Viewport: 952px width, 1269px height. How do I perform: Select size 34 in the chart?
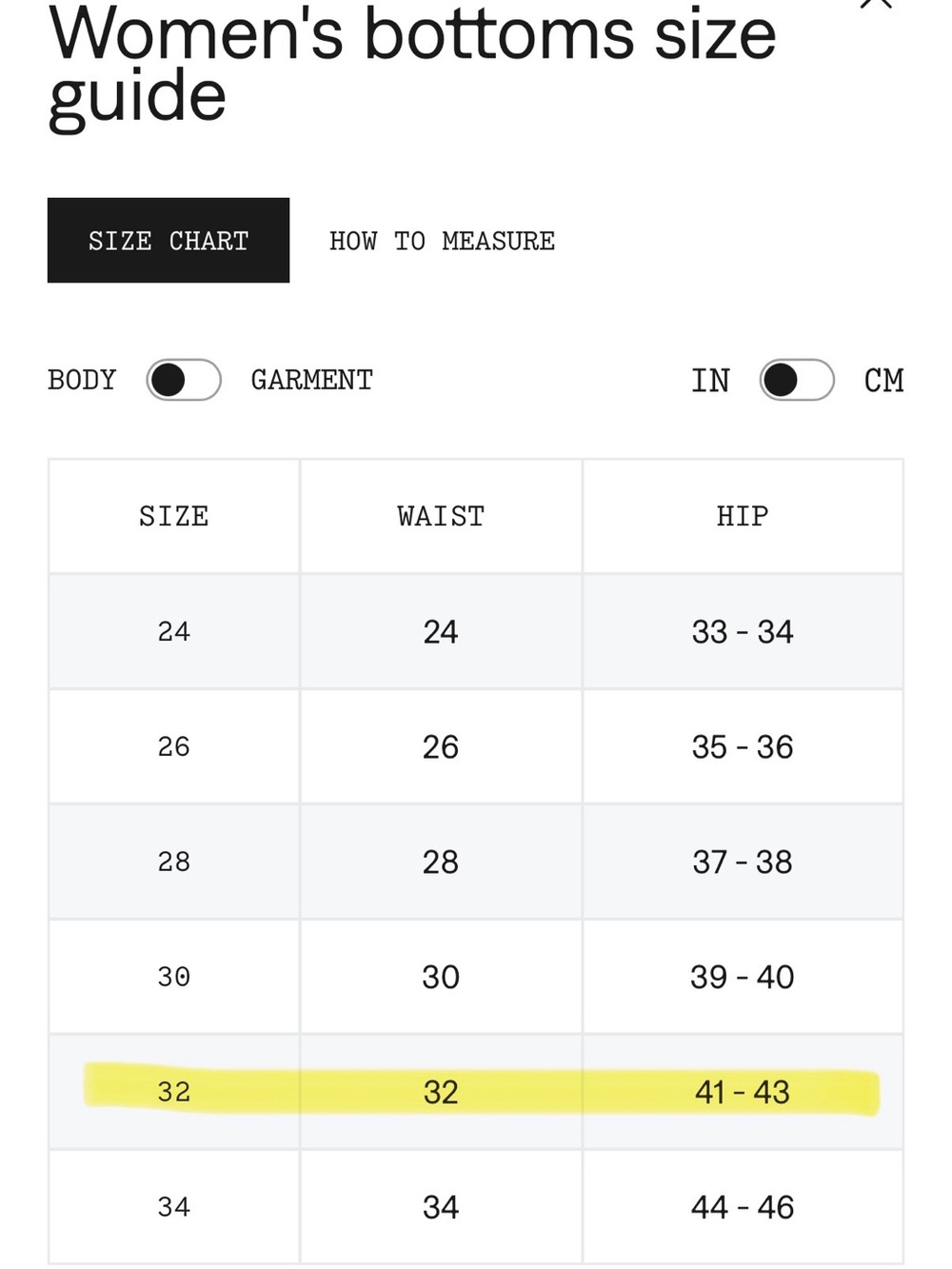[174, 1207]
